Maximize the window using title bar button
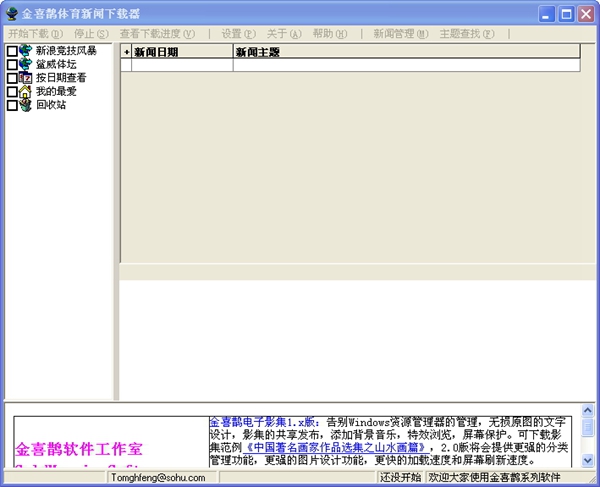The height and width of the screenshot is (487, 600). pyautogui.click(x=566, y=14)
